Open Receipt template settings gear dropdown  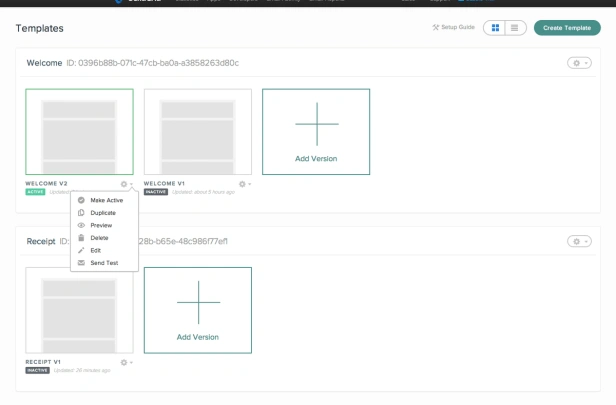(x=579, y=241)
